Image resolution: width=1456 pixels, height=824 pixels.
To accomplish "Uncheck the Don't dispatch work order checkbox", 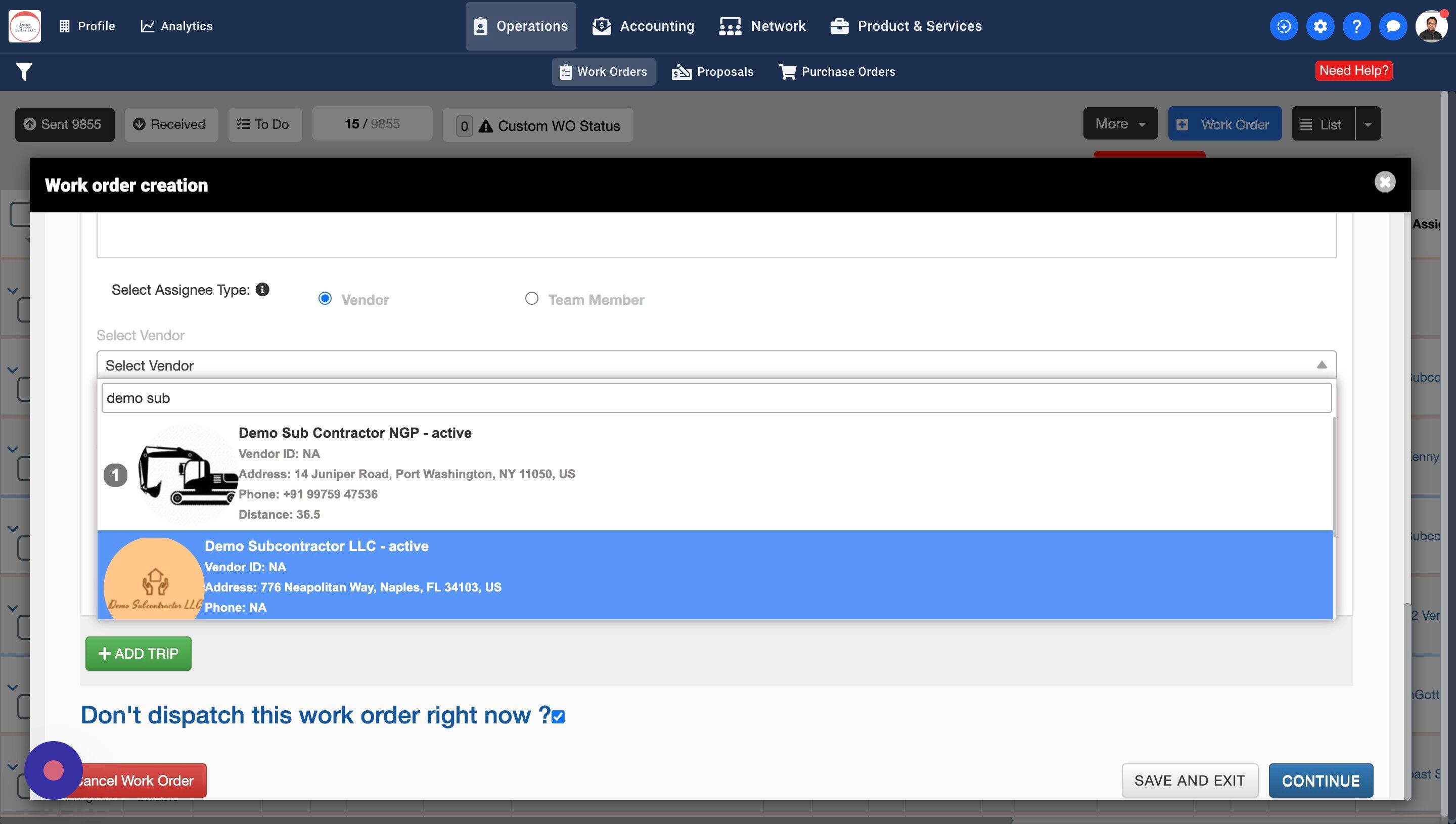I will coord(559,716).
